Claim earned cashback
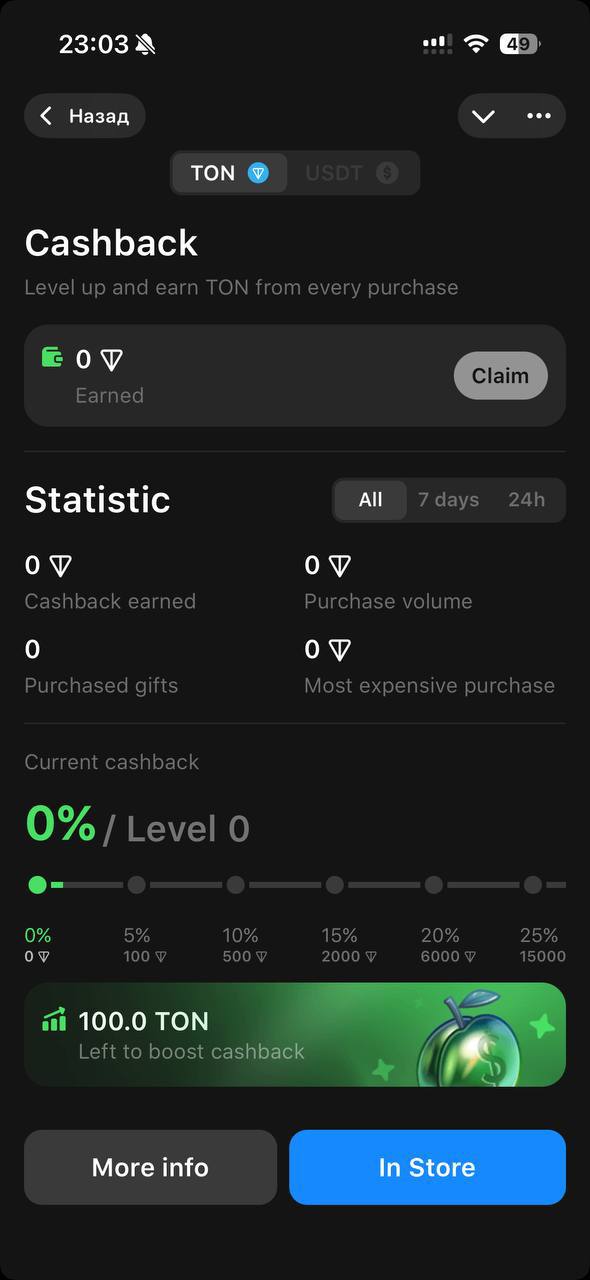The image size is (590, 1280). [x=501, y=376]
